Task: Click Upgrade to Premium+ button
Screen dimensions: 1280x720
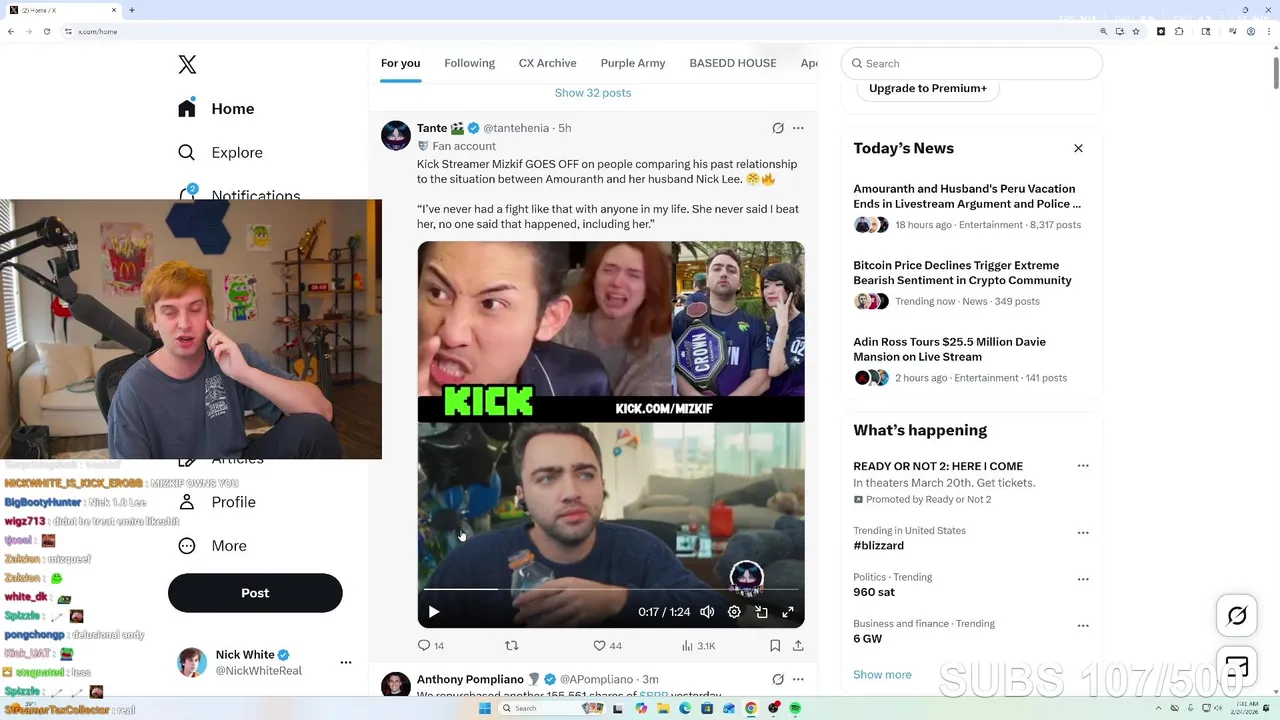Action: [928, 88]
